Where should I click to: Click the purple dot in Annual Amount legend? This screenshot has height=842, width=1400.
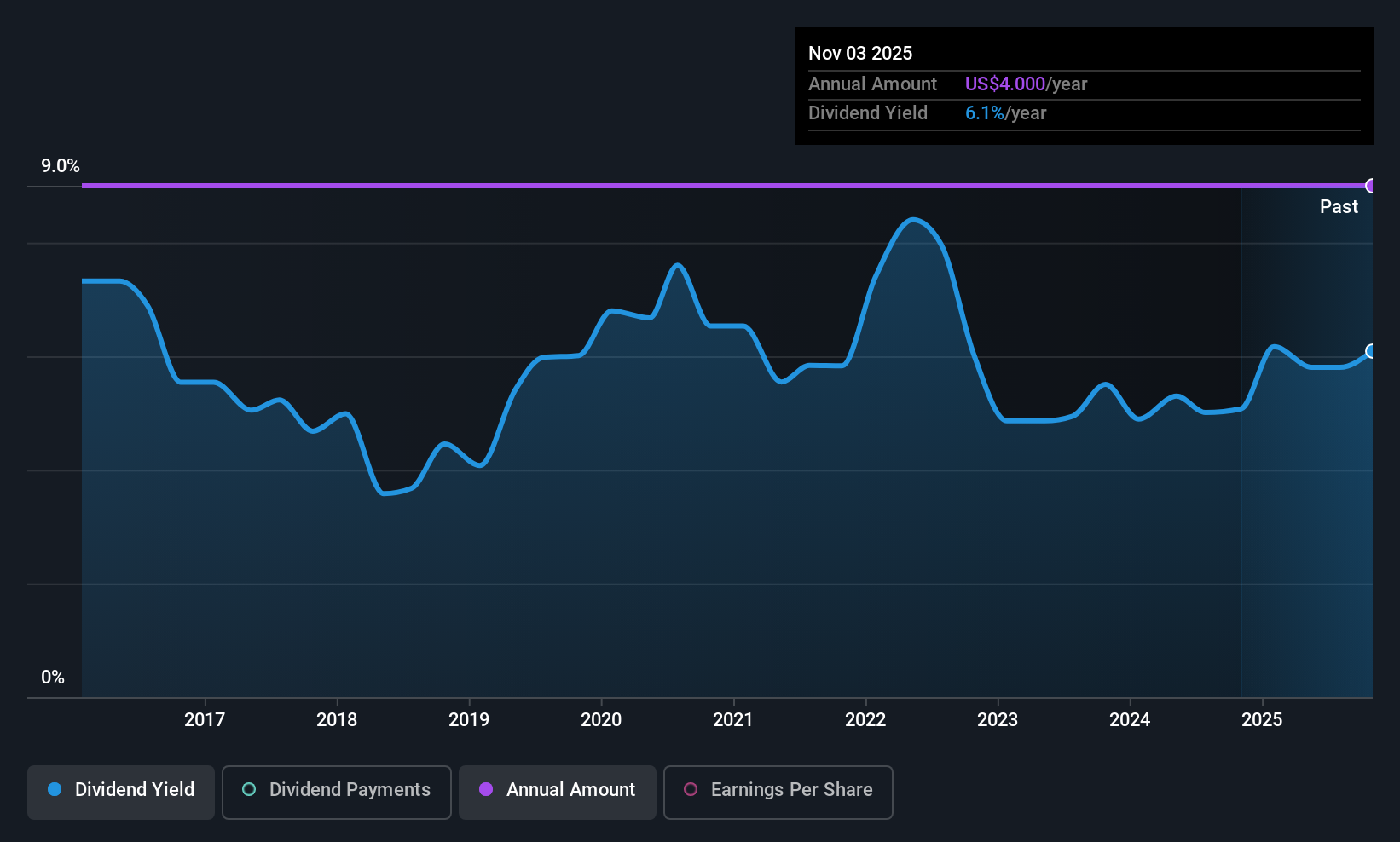coord(486,789)
